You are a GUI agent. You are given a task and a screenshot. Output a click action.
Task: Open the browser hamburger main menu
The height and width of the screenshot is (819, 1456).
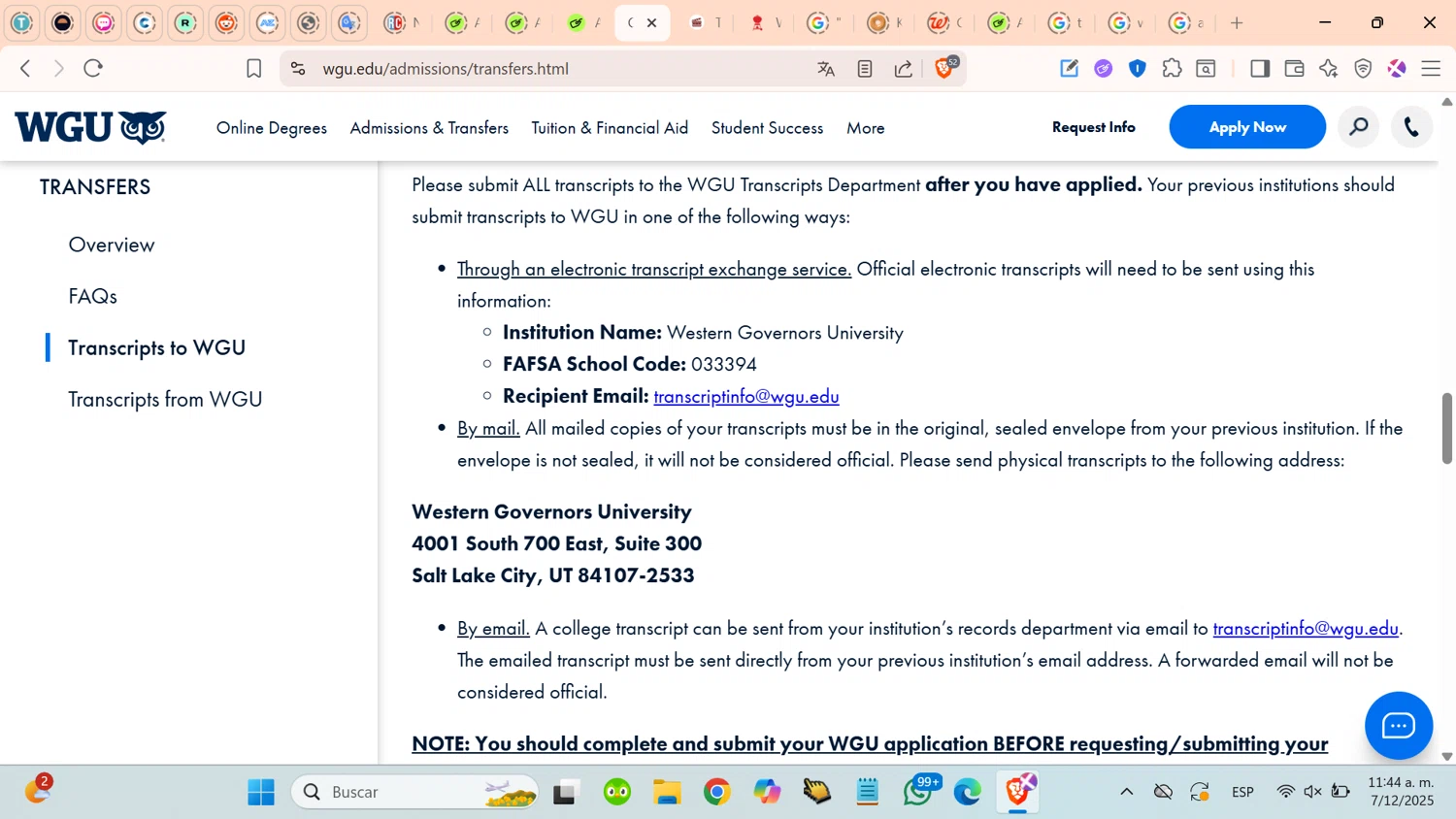(1431, 68)
